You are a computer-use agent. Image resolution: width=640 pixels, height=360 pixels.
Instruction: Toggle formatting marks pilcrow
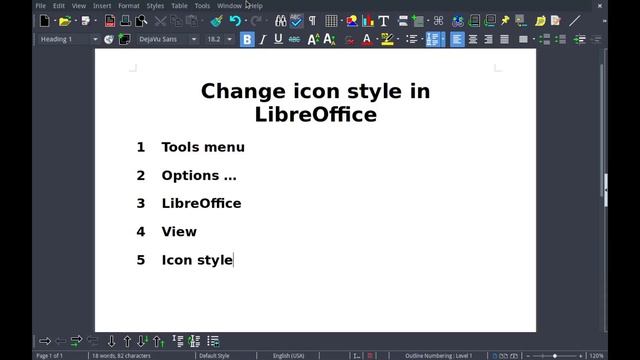pyautogui.click(x=312, y=20)
